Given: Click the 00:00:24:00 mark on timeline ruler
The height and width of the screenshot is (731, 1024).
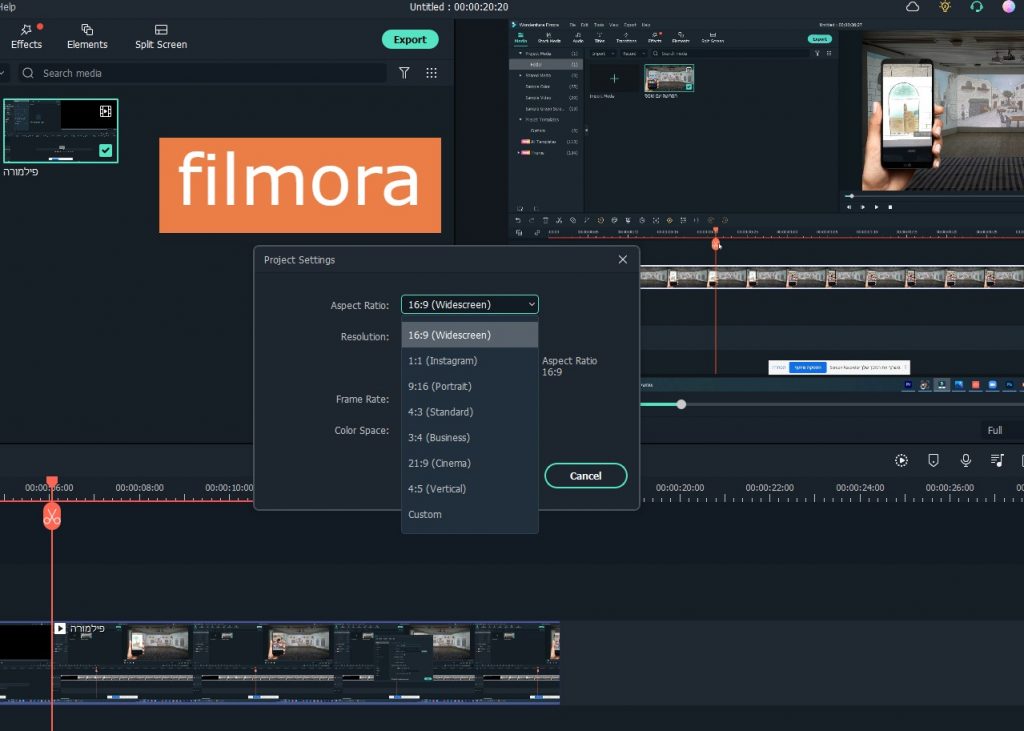Looking at the screenshot, I should (859, 487).
